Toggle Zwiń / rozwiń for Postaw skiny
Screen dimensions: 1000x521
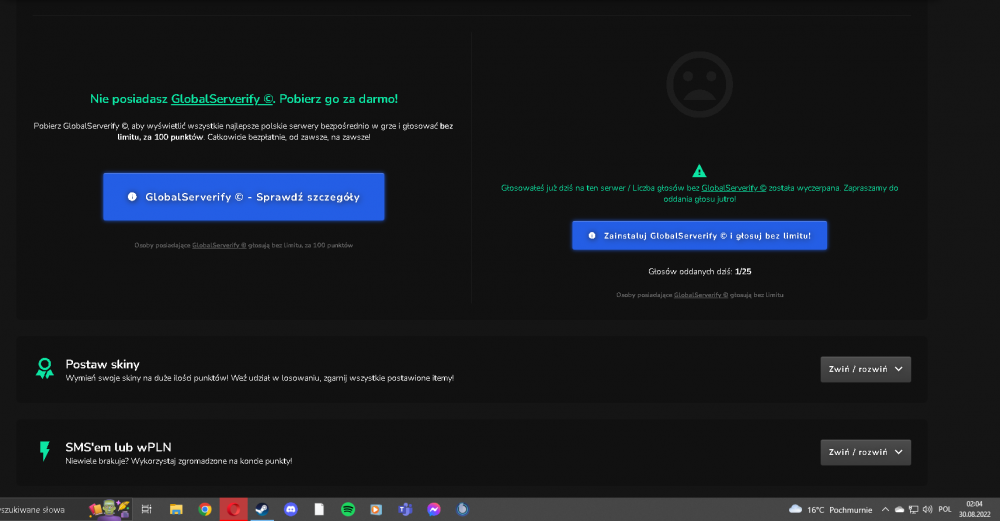tap(865, 369)
